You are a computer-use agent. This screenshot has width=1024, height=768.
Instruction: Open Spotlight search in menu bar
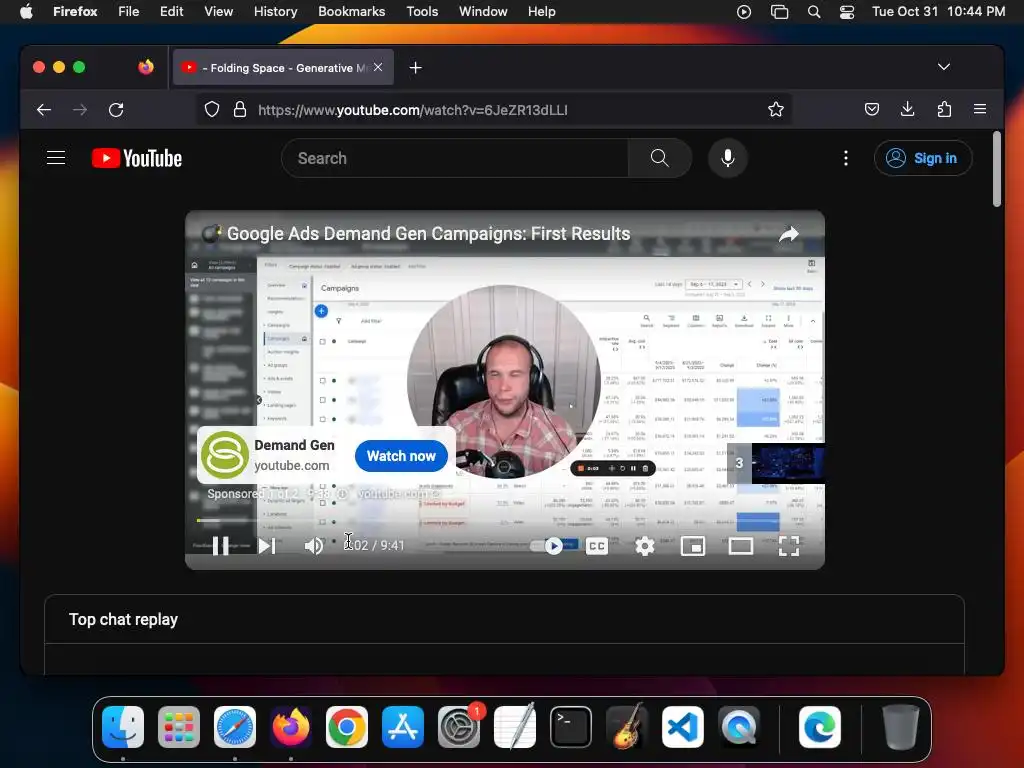814,12
